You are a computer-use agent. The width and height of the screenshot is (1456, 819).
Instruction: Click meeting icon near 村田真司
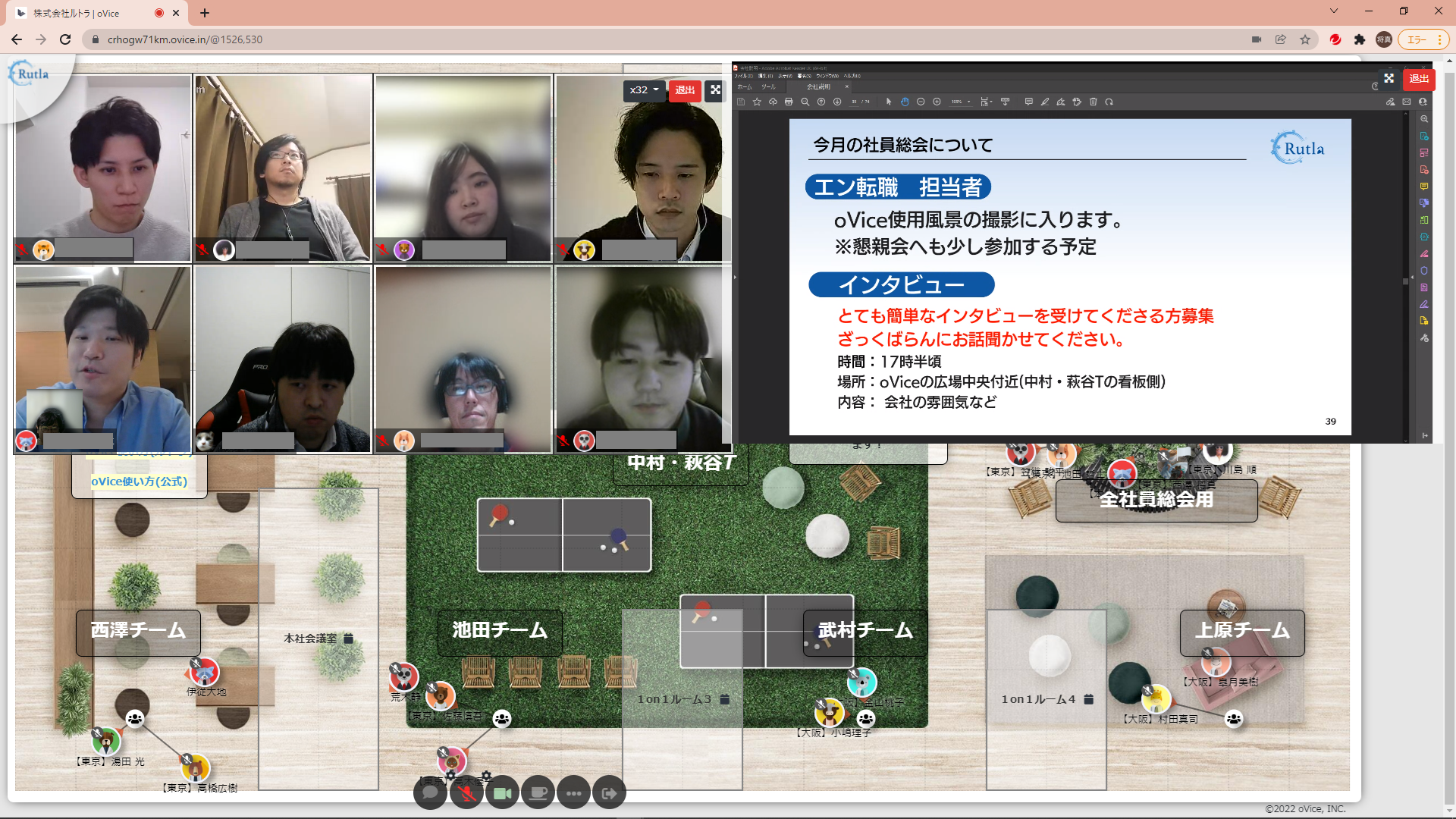click(x=1233, y=719)
